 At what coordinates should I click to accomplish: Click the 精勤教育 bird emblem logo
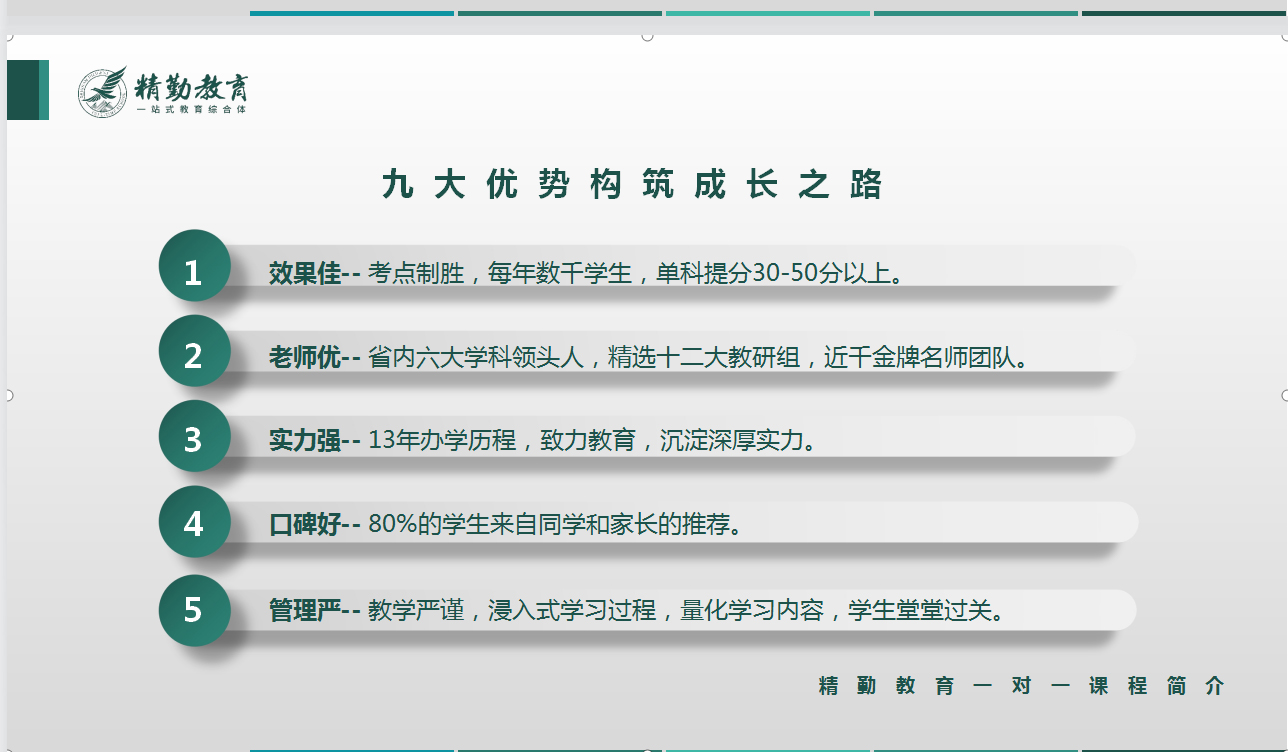[103, 92]
